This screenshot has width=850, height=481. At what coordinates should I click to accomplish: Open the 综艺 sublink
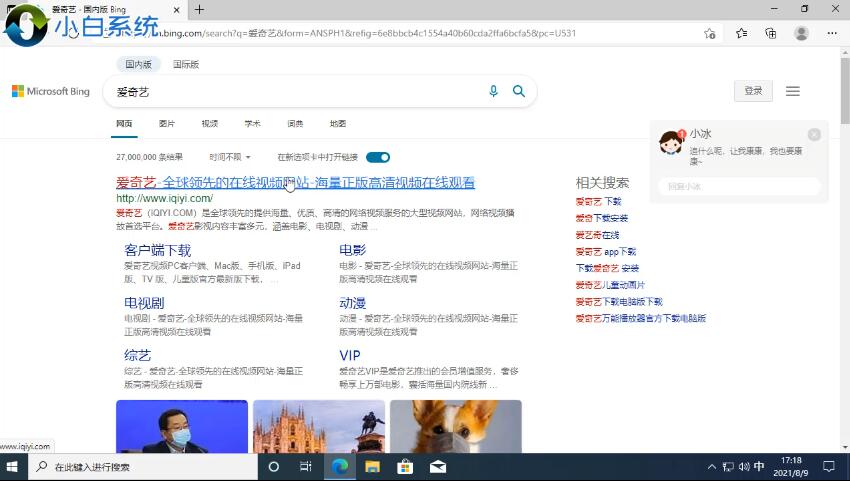(137, 355)
